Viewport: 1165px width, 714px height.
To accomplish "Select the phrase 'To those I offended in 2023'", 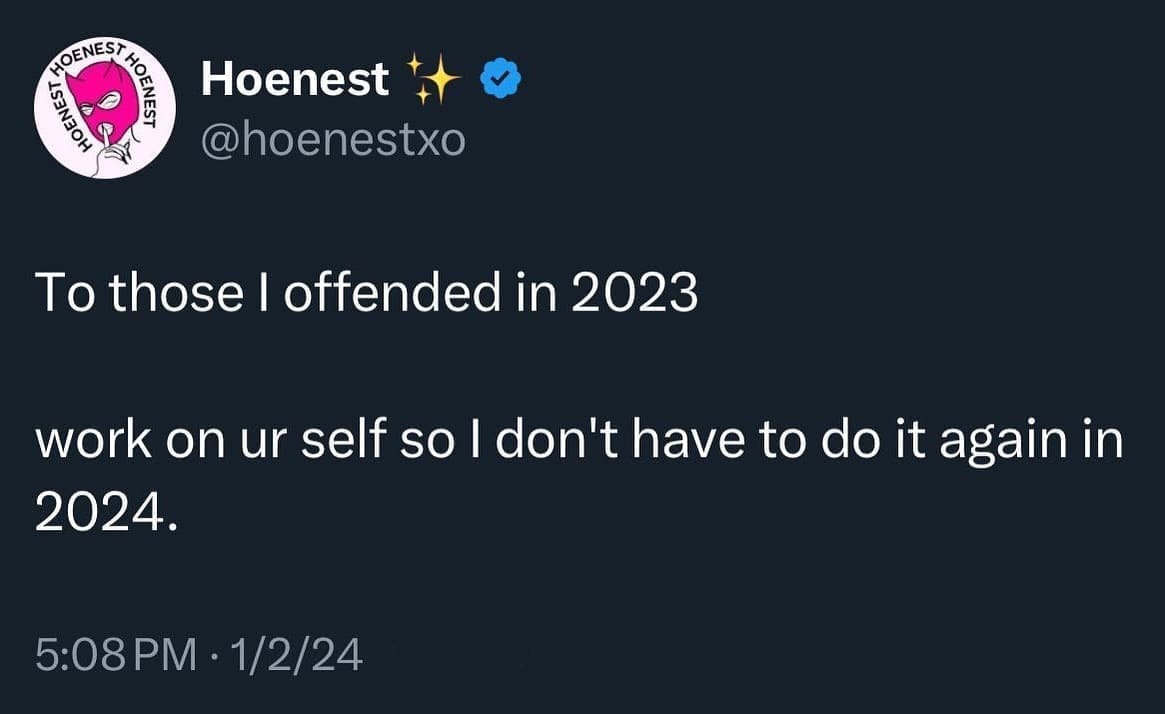I will [366, 292].
